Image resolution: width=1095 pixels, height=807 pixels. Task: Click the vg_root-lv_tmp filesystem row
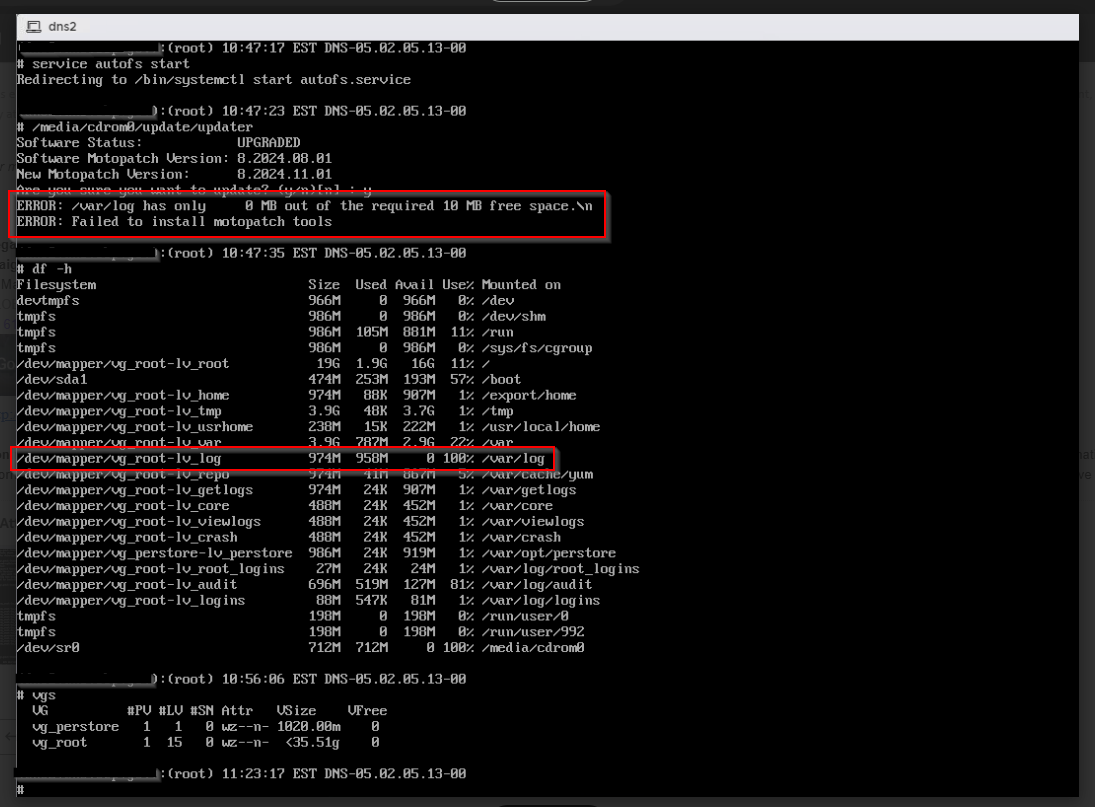point(265,411)
